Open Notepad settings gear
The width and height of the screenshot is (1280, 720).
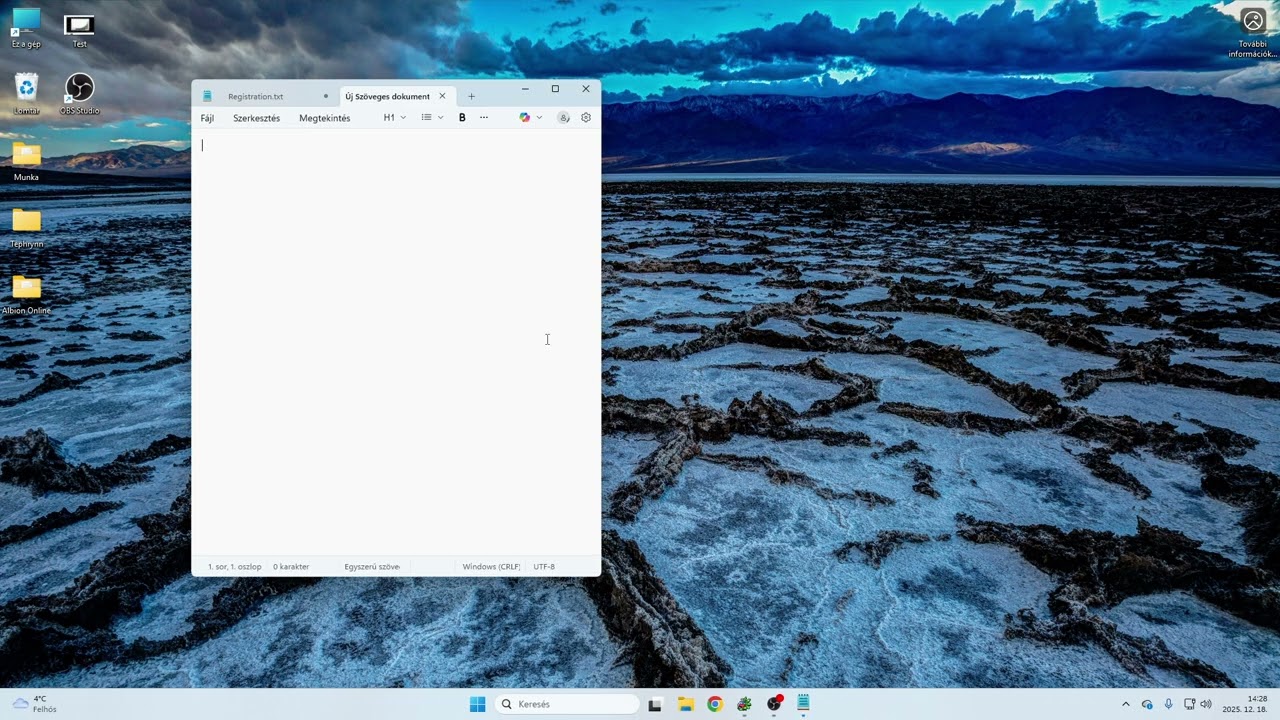click(x=586, y=118)
